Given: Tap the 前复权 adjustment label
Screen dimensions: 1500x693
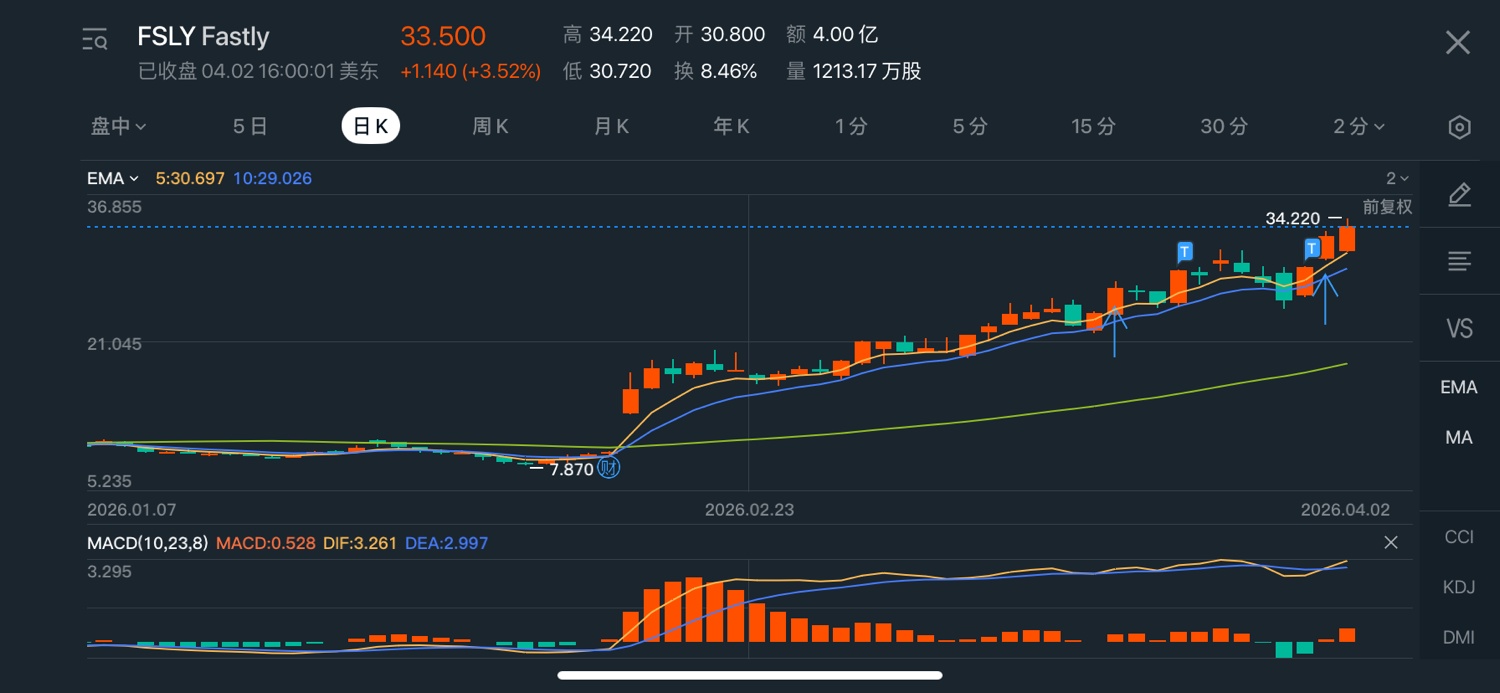Looking at the screenshot, I should pyautogui.click(x=1387, y=207).
